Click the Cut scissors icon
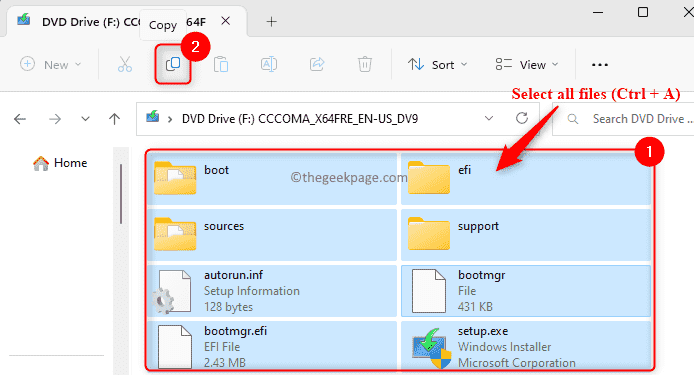Image resolution: width=694 pixels, height=375 pixels. (x=125, y=65)
